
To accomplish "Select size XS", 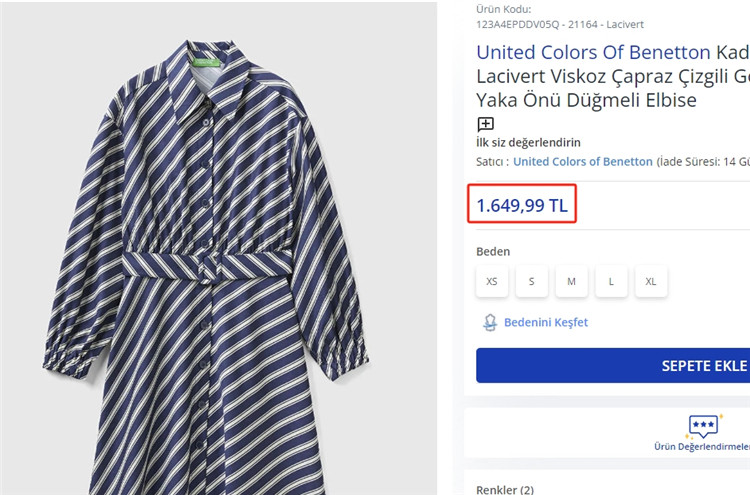I will (x=492, y=282).
